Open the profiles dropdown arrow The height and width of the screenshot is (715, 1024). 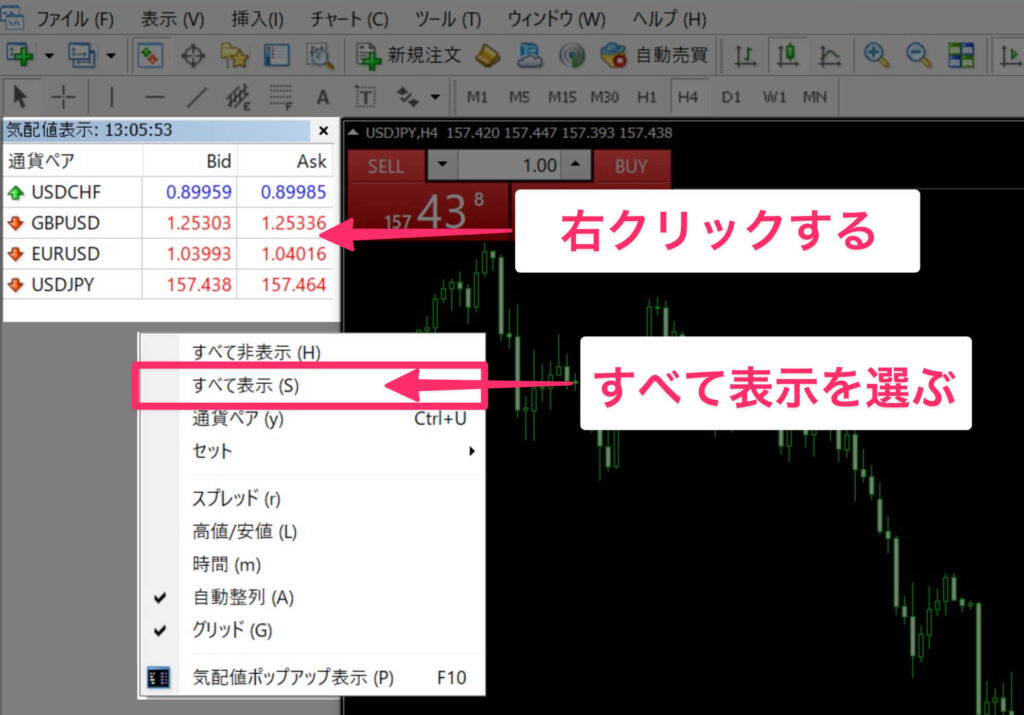click(110, 55)
